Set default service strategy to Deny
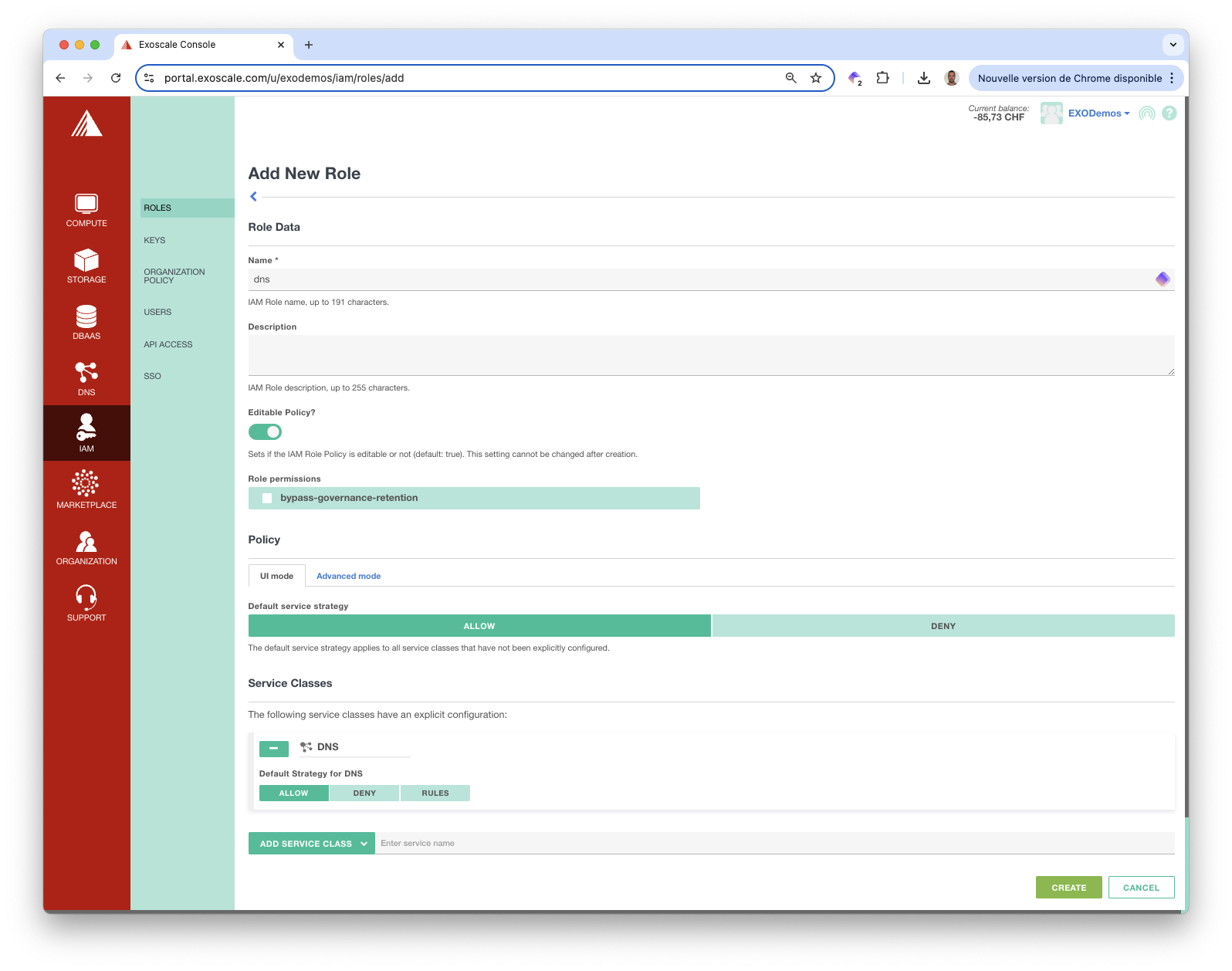The width and height of the screenshot is (1232, 971). click(x=943, y=626)
